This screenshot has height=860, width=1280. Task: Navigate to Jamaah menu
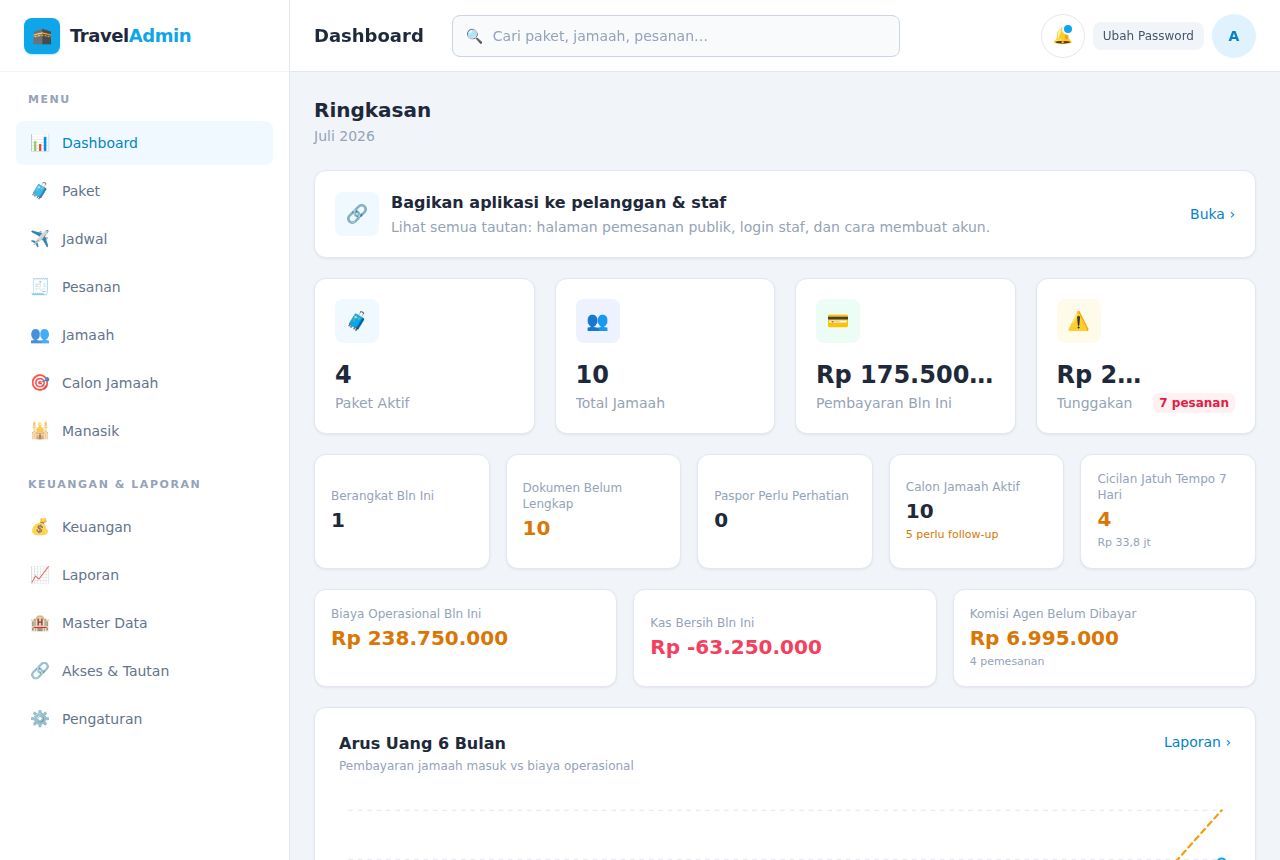tap(144, 335)
